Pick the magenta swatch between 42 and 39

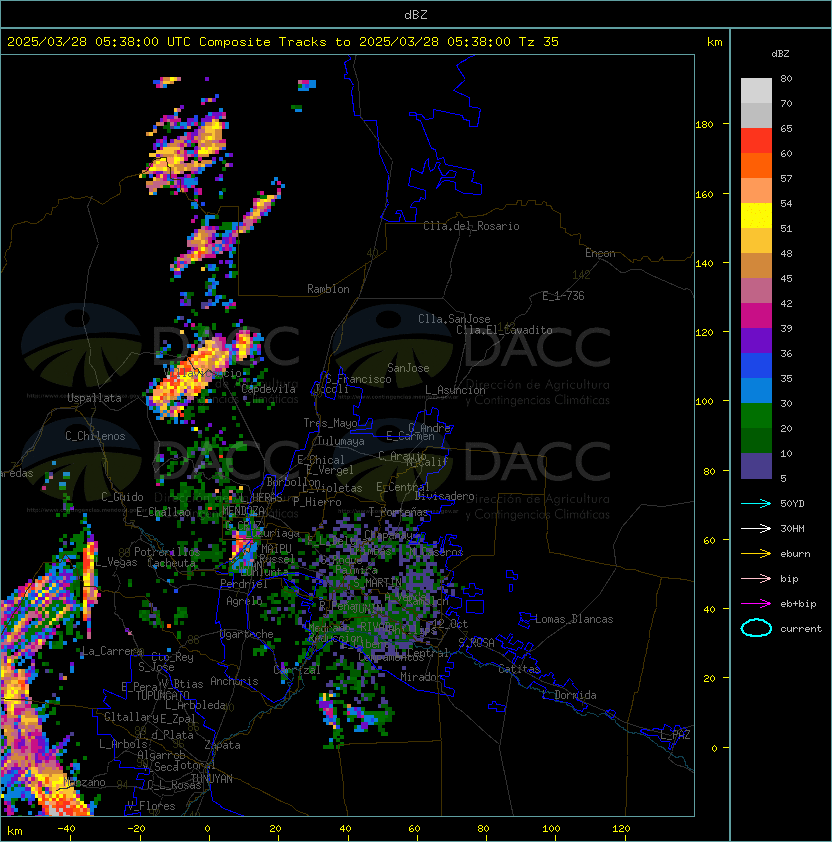(756, 315)
